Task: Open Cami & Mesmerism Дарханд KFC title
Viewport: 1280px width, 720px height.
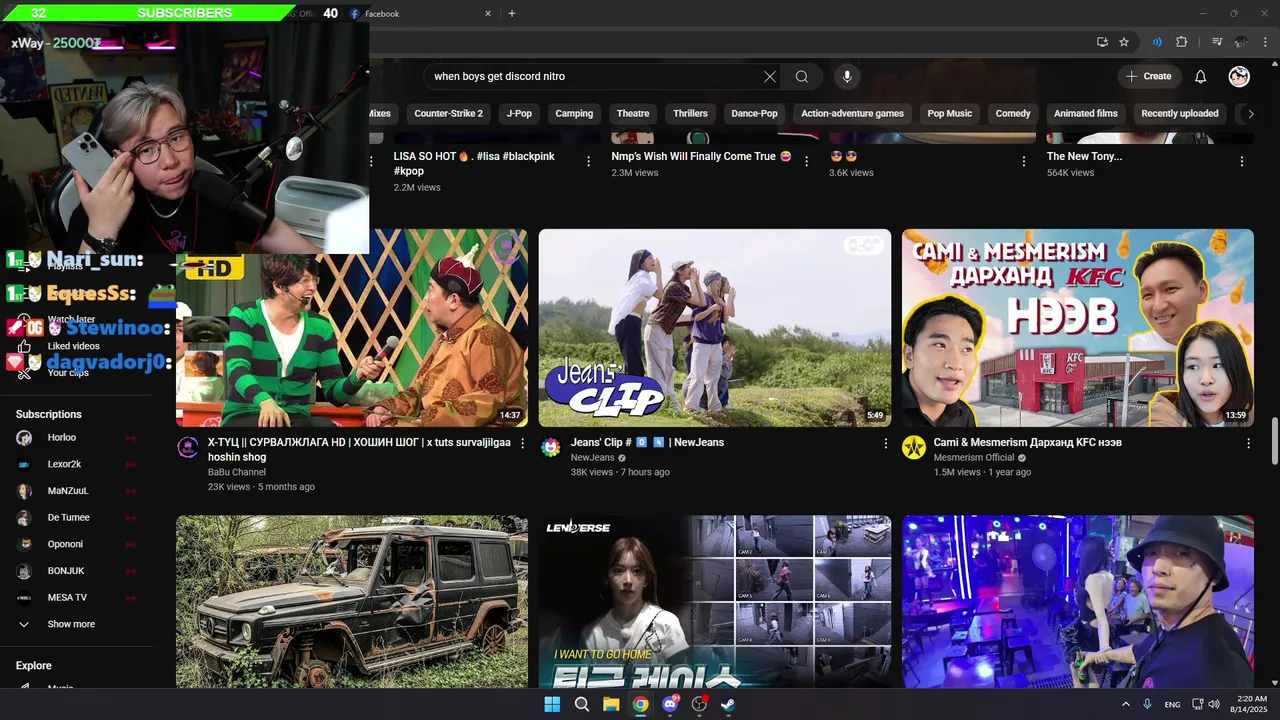Action: [1027, 442]
